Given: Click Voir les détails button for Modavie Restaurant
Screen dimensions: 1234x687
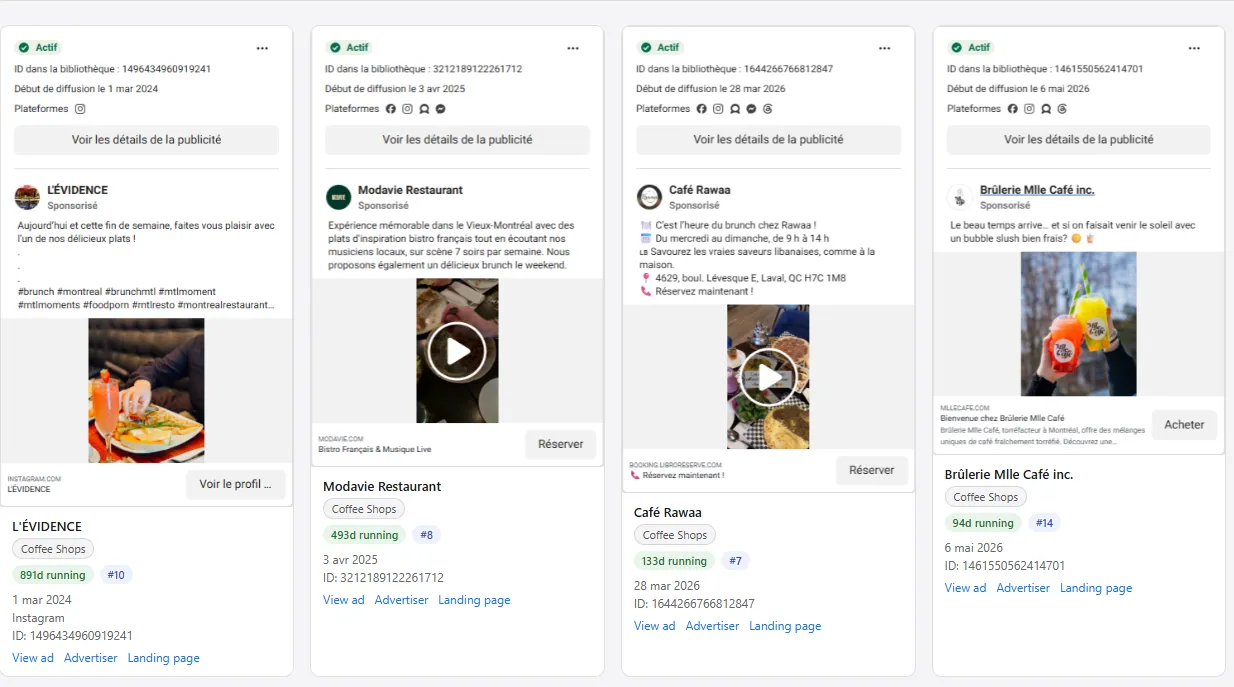Looking at the screenshot, I should tap(457, 140).
